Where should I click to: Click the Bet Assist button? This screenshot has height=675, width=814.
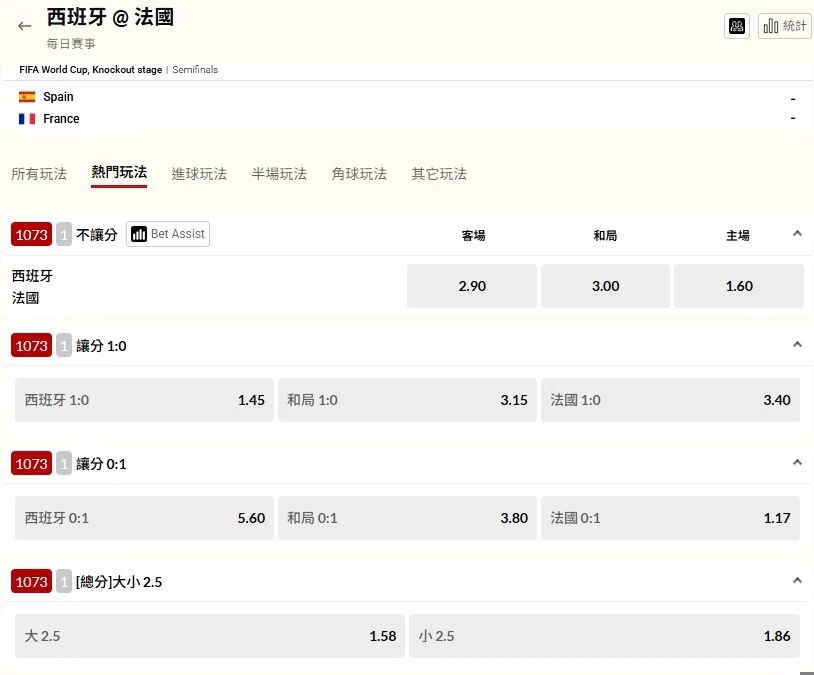168,234
